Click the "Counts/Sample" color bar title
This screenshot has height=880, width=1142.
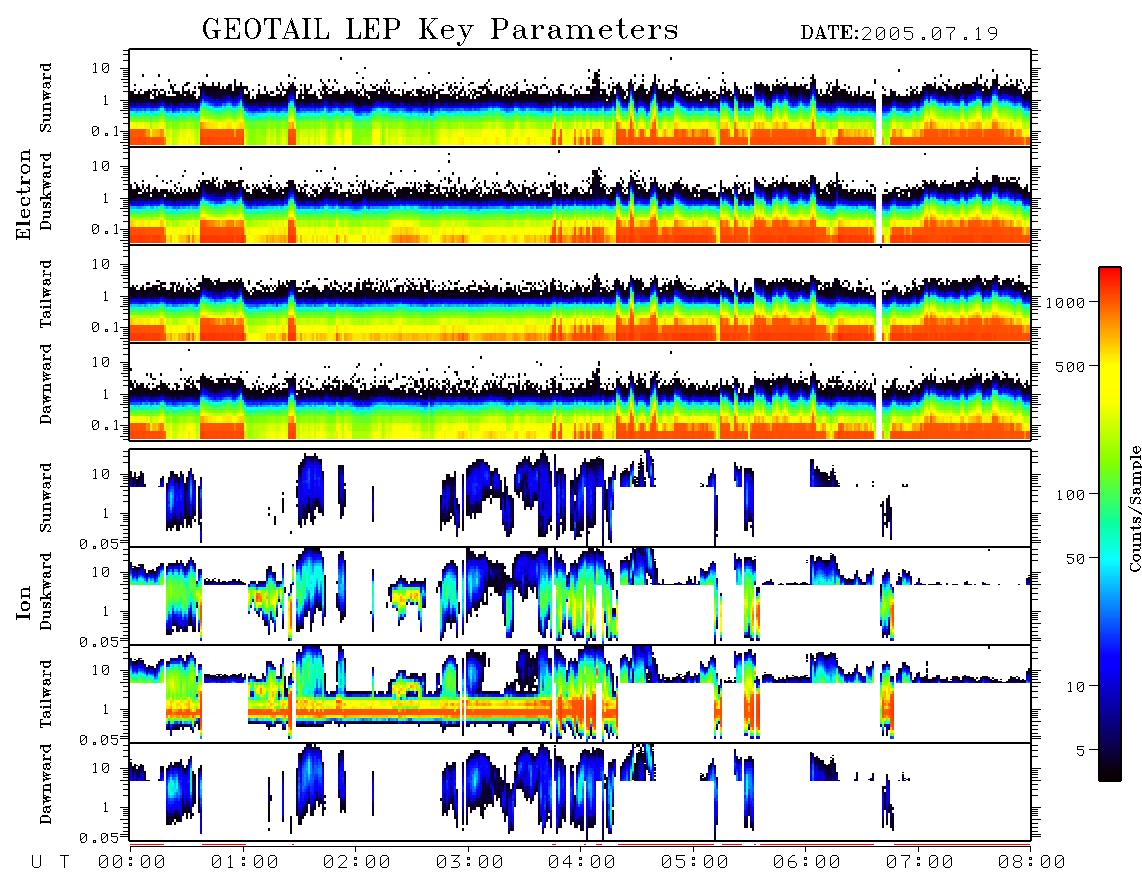coord(1134,509)
